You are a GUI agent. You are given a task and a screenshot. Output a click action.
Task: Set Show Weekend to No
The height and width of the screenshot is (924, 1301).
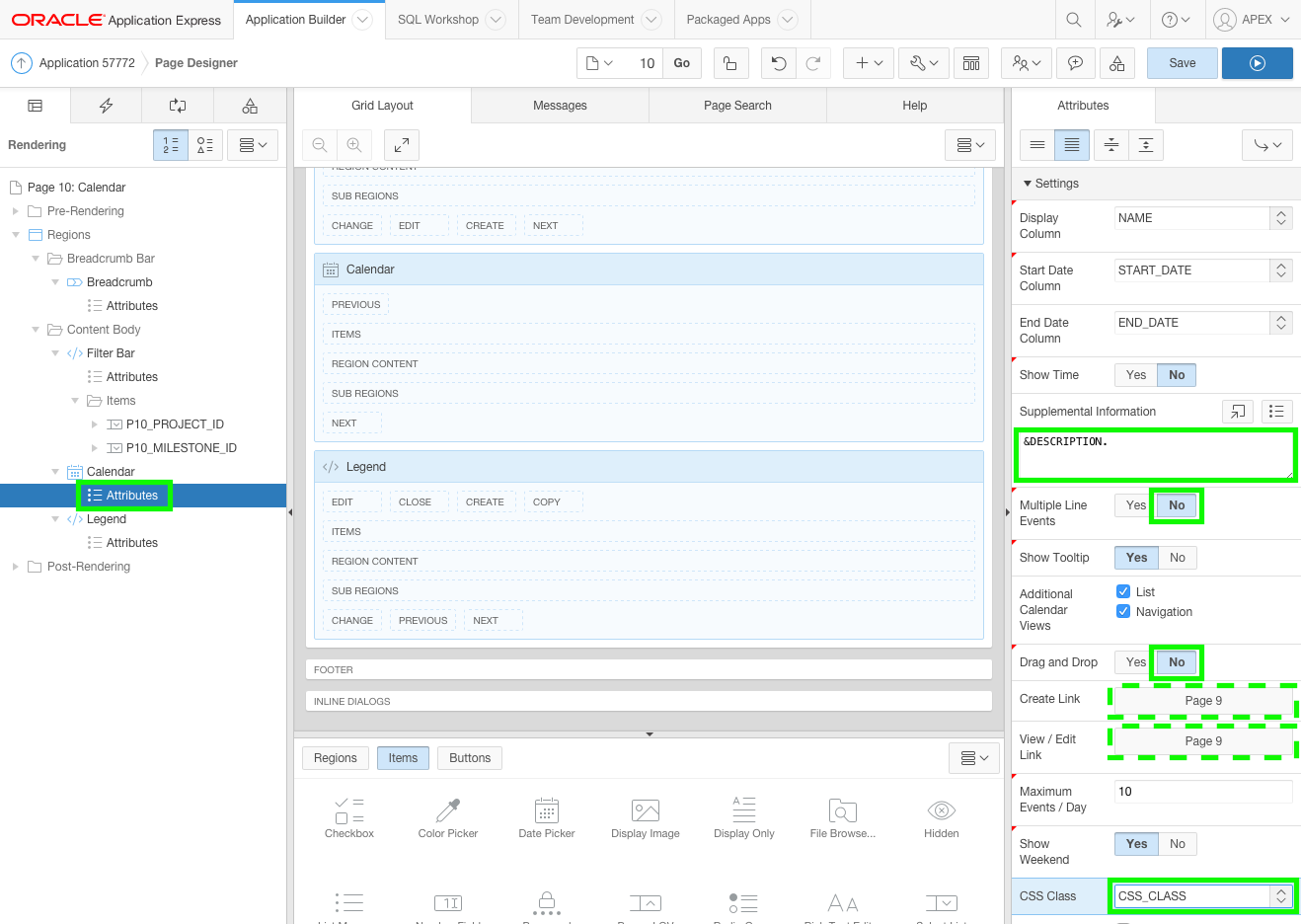(1177, 844)
